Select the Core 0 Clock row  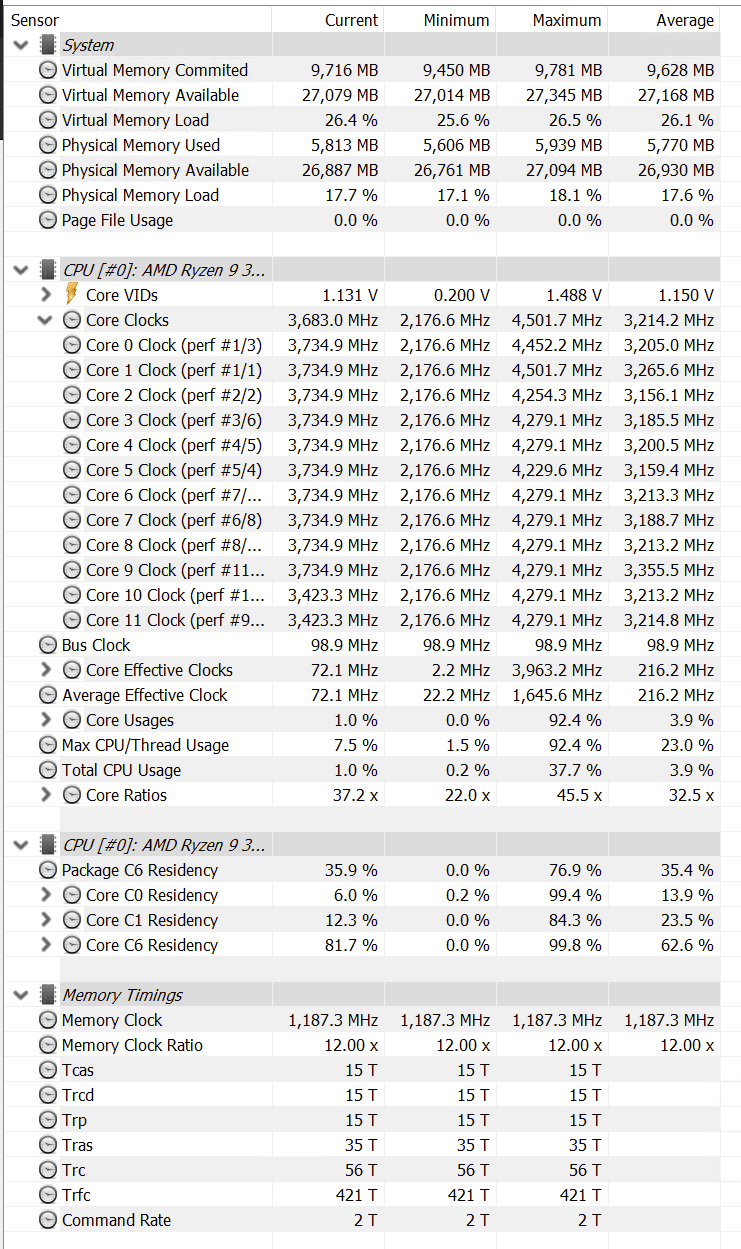pos(173,345)
